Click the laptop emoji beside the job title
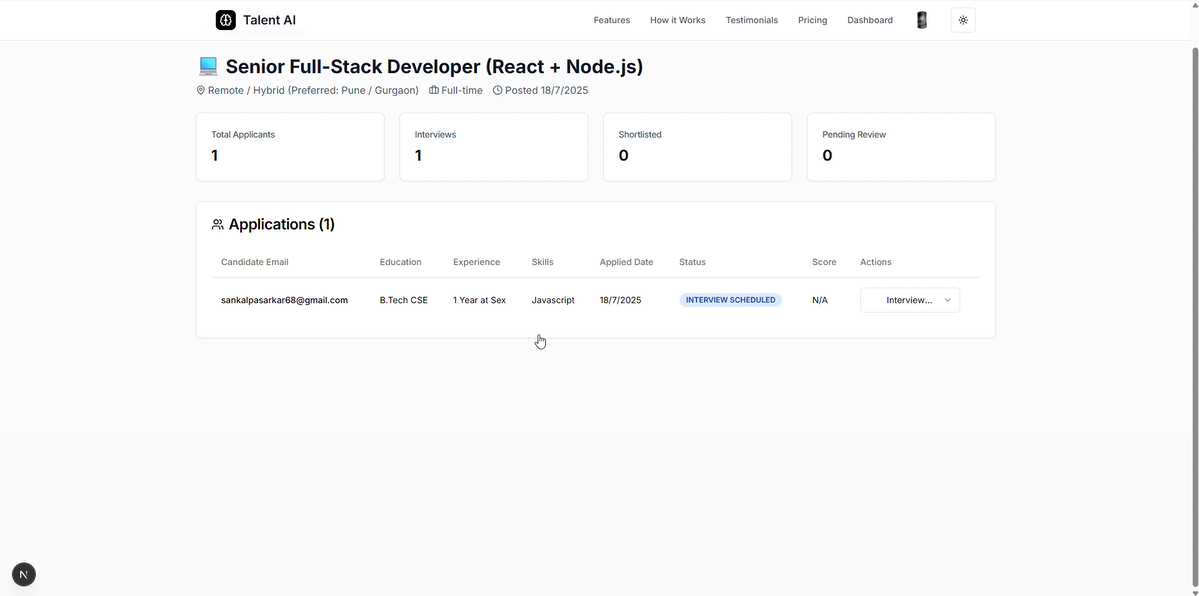 click(208, 67)
